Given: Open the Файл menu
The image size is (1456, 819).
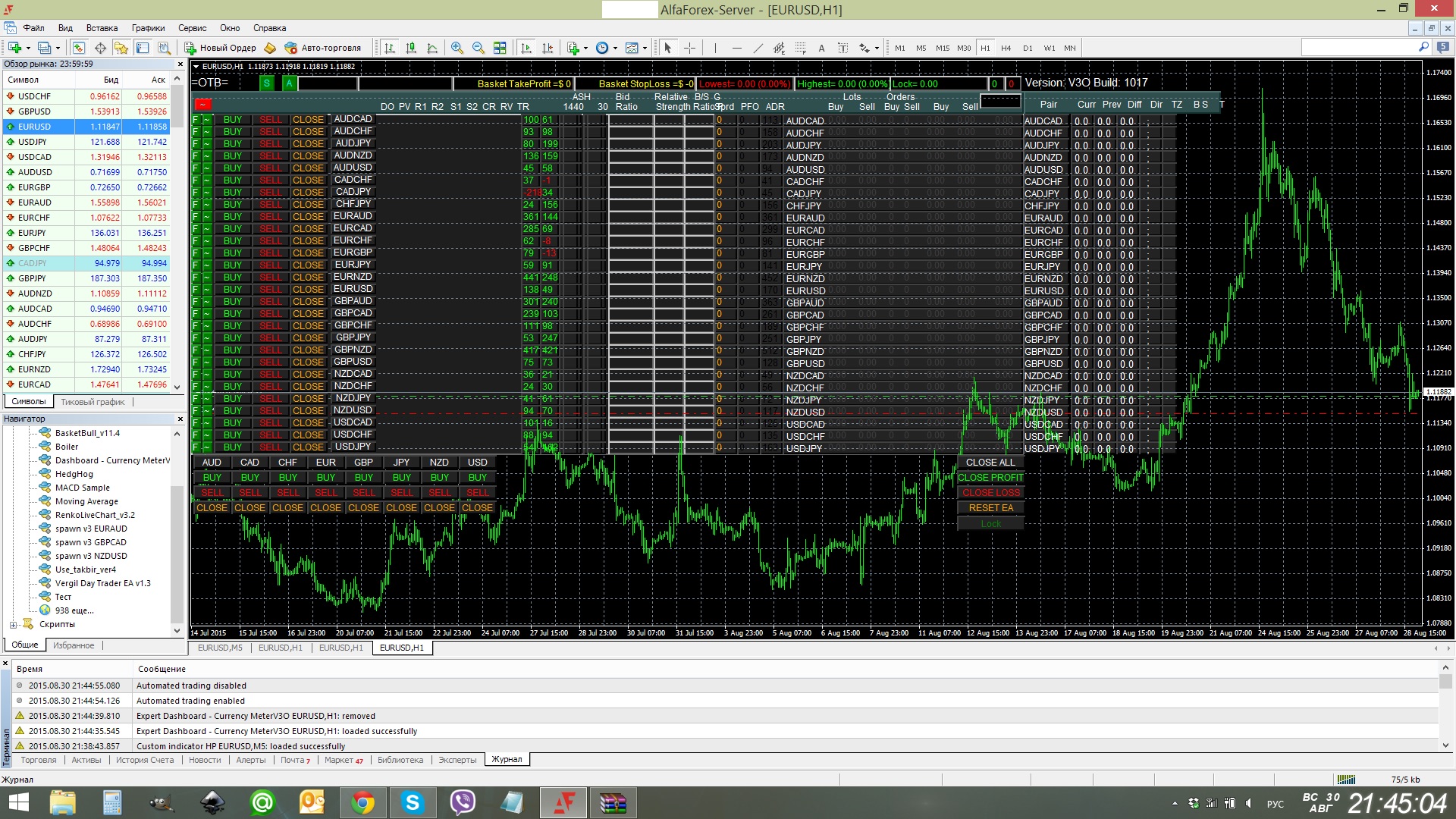Looking at the screenshot, I should [33, 28].
